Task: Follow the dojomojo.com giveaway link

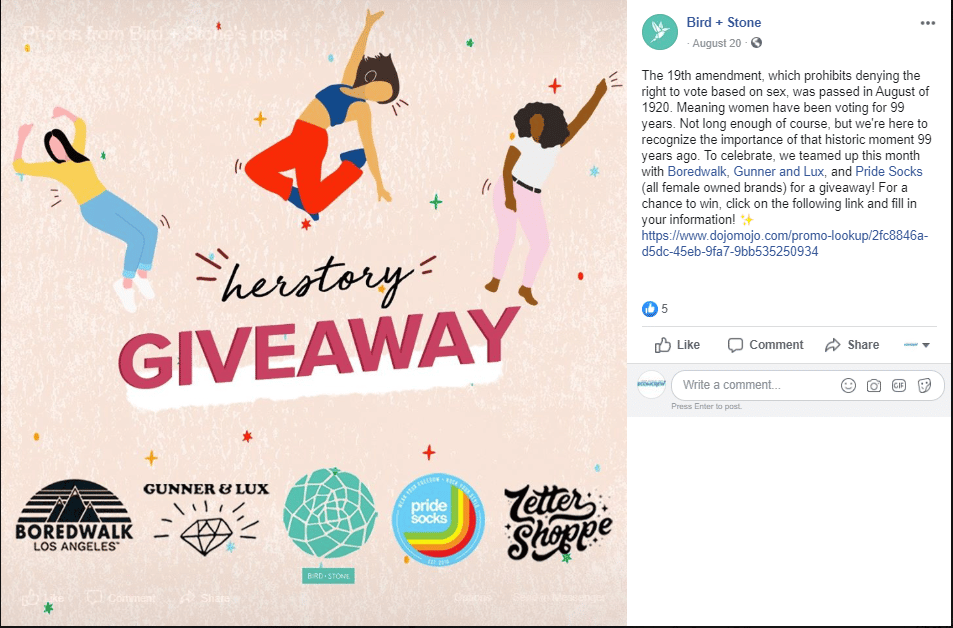Action: click(785, 243)
